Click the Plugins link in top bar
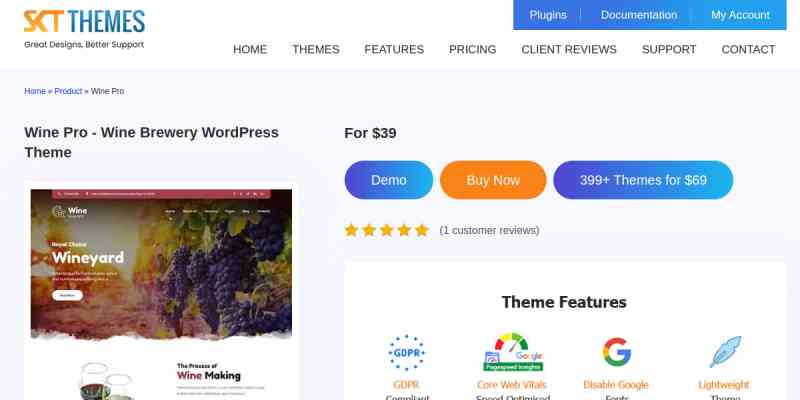Screen dimensions: 800x400 coord(547,15)
